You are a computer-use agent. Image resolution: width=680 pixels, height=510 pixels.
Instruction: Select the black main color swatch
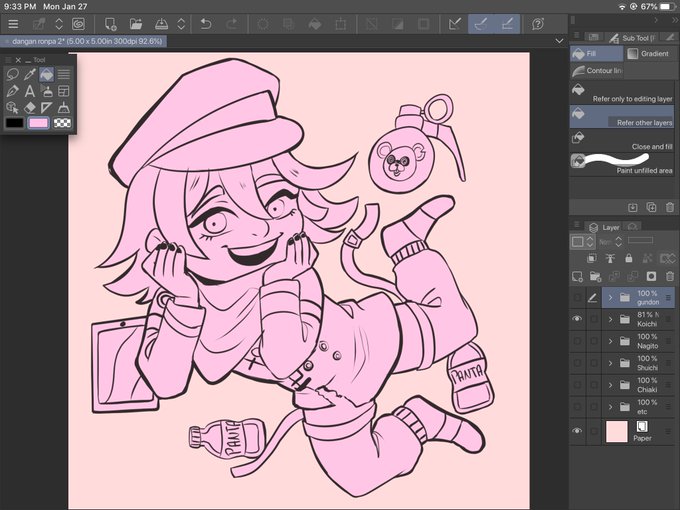14,123
